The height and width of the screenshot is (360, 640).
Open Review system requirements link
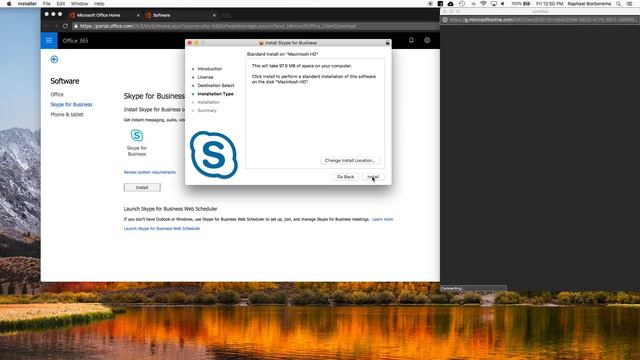[150, 172]
